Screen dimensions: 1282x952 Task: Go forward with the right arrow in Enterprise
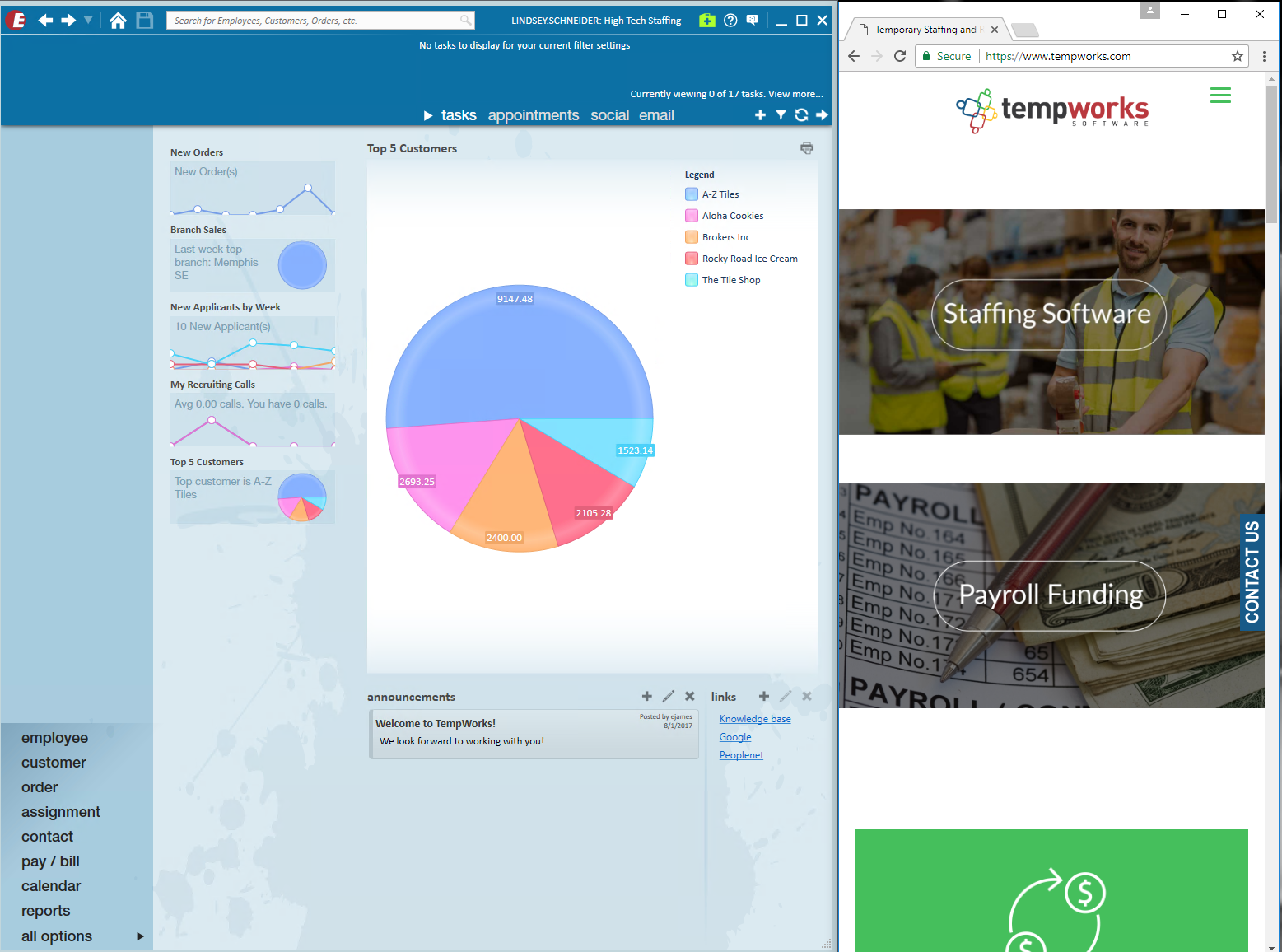click(68, 20)
